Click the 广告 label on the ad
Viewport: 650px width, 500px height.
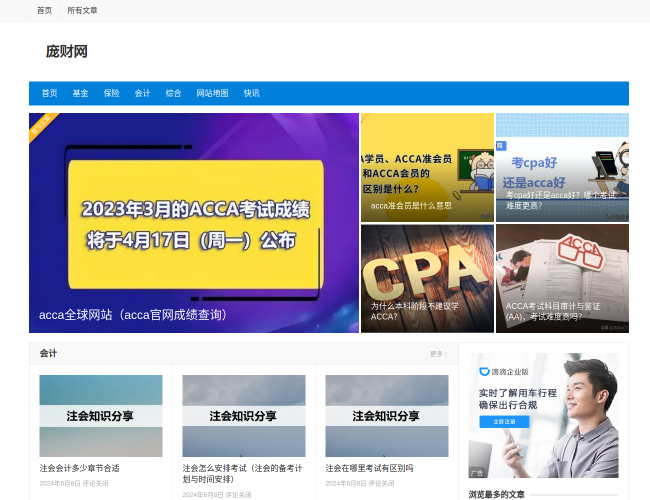[477, 473]
